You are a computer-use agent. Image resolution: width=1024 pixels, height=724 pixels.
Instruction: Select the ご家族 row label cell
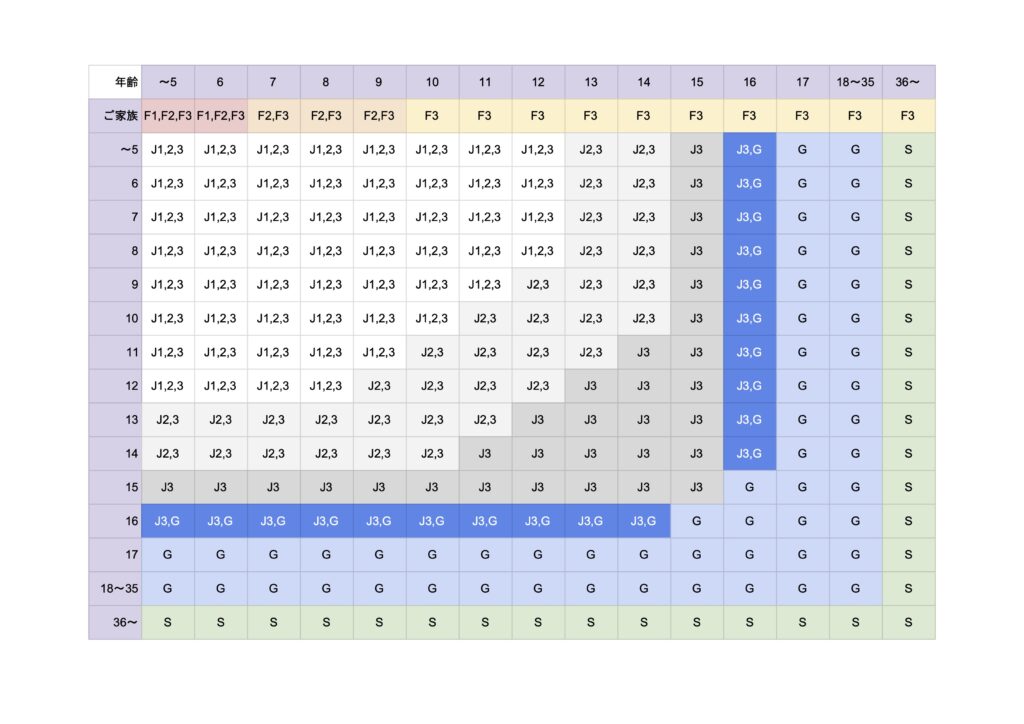(115, 116)
